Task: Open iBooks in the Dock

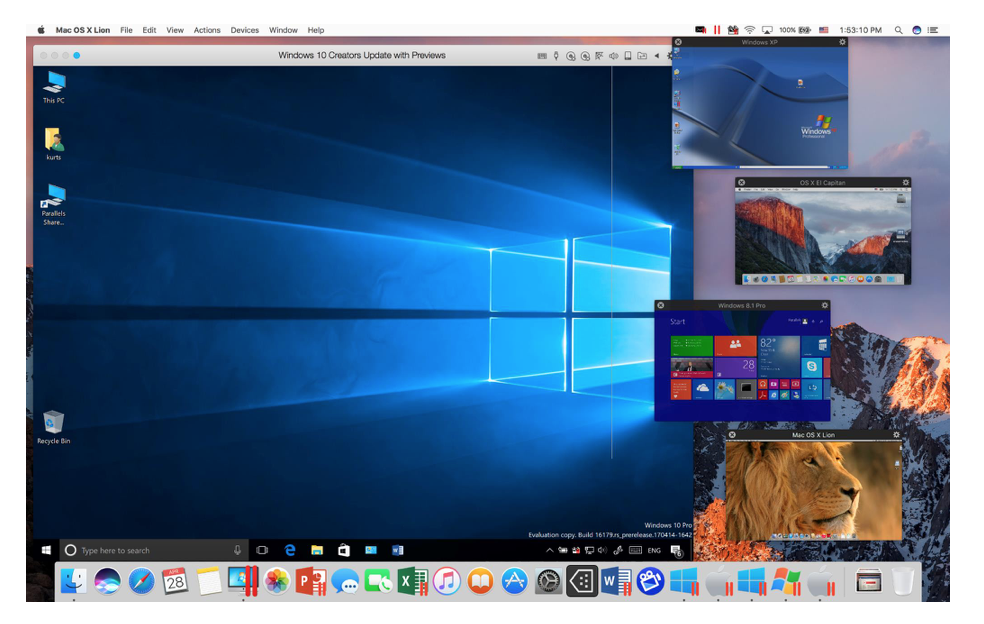Action: coord(480,581)
